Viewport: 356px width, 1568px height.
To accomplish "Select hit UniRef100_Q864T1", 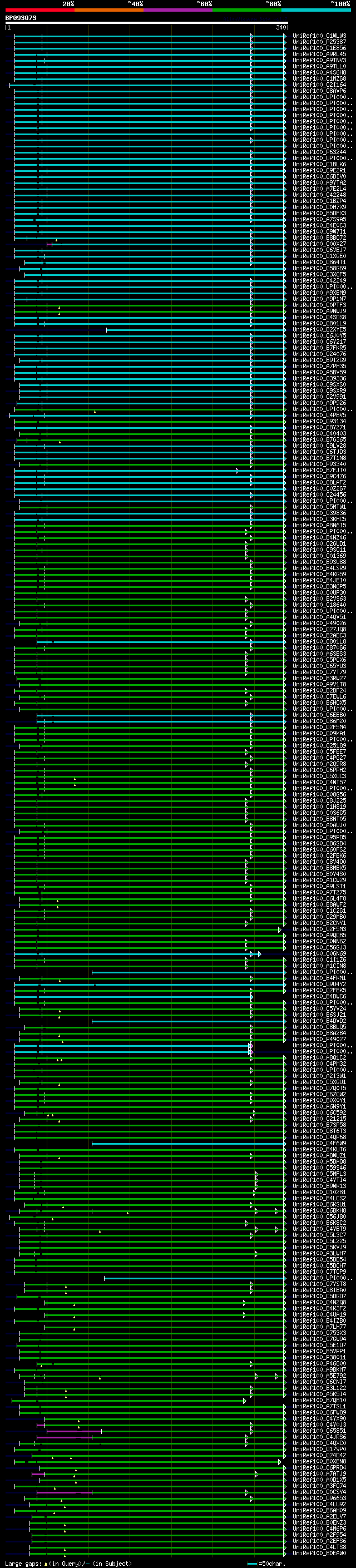I will tap(319, 263).
